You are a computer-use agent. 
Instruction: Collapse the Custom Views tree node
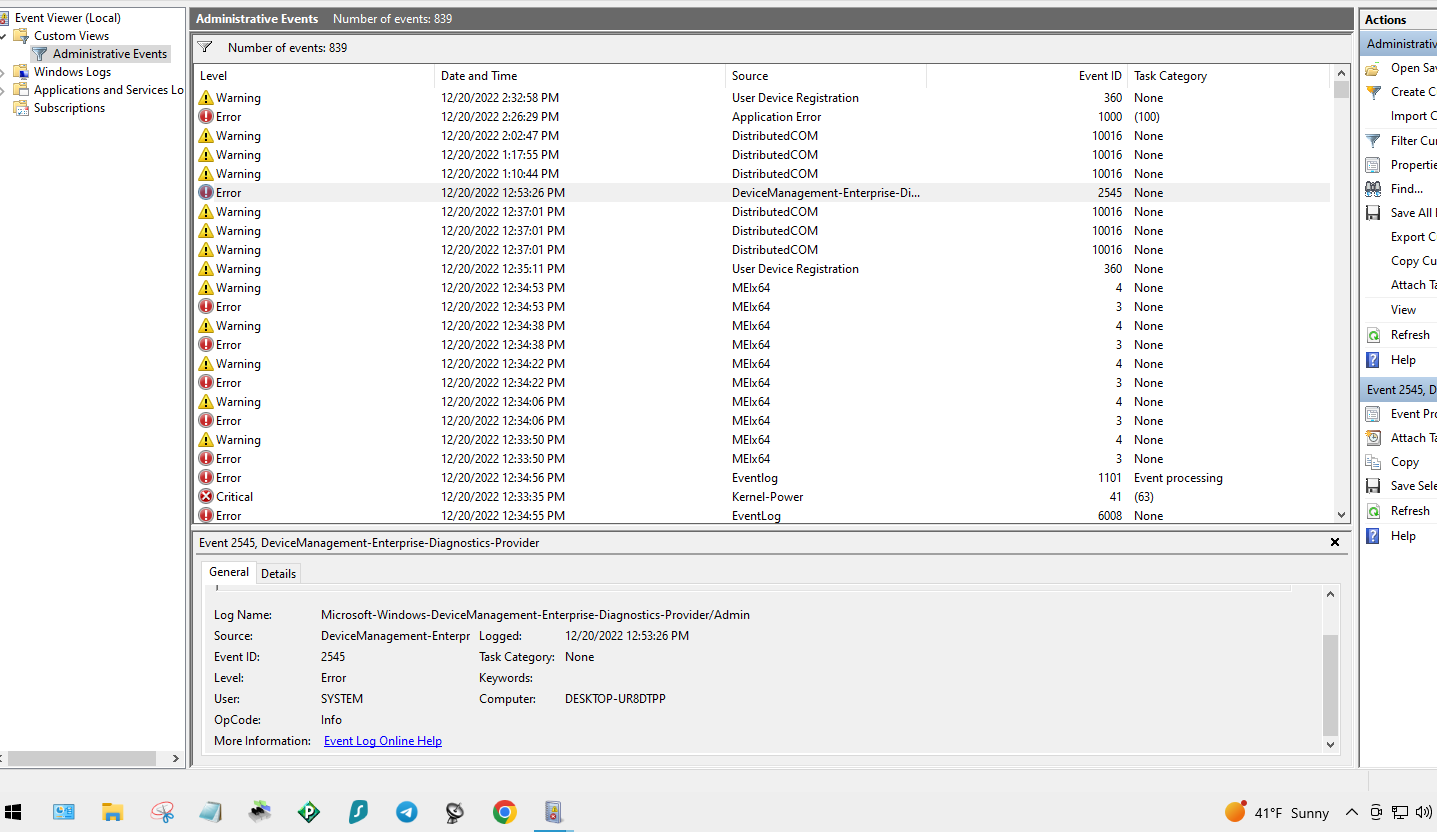(x=4, y=36)
